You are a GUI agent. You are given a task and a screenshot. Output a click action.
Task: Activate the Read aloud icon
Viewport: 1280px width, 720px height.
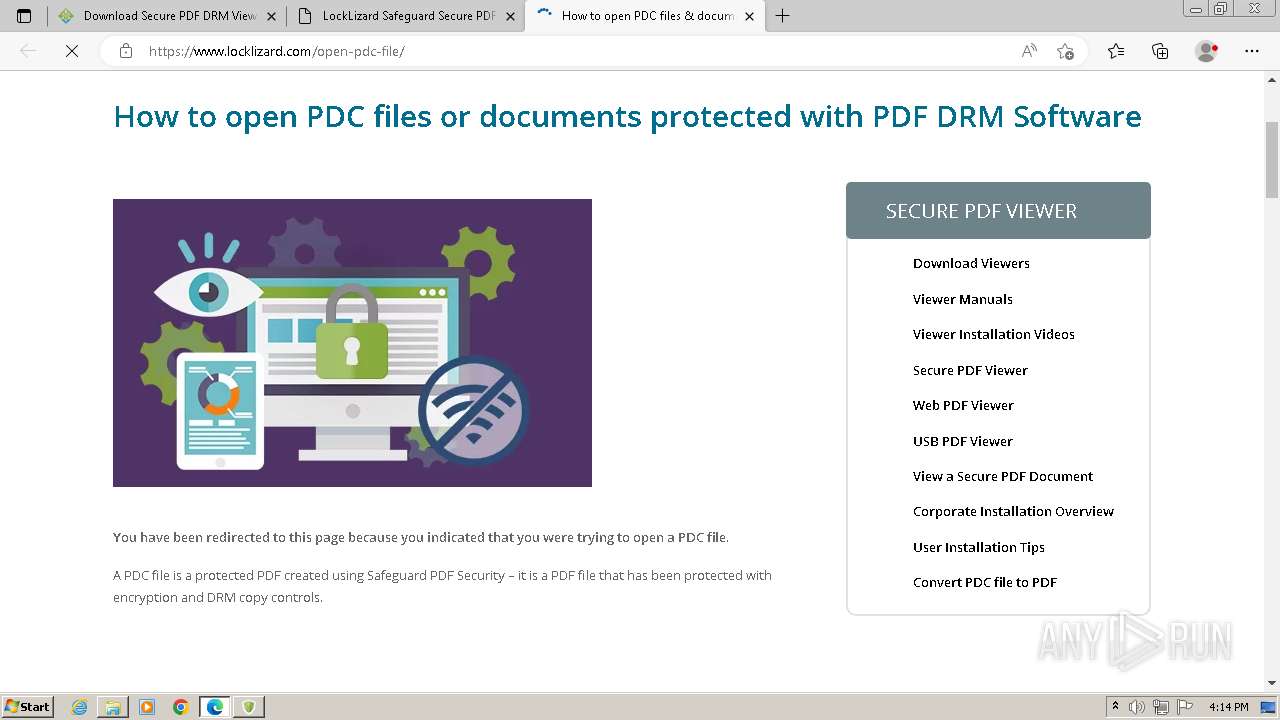click(x=1029, y=51)
